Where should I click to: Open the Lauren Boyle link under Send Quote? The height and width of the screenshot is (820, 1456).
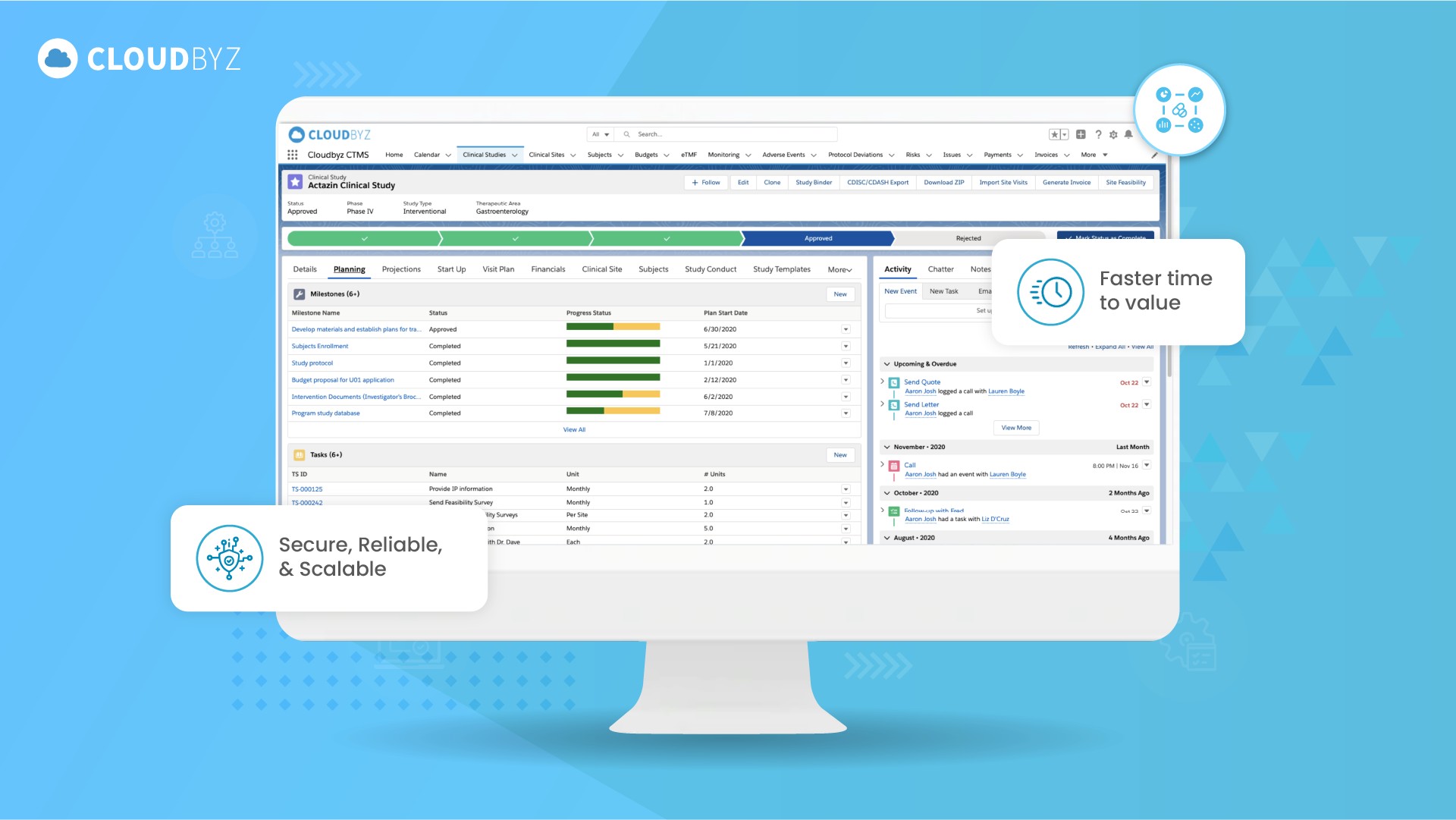(1006, 391)
